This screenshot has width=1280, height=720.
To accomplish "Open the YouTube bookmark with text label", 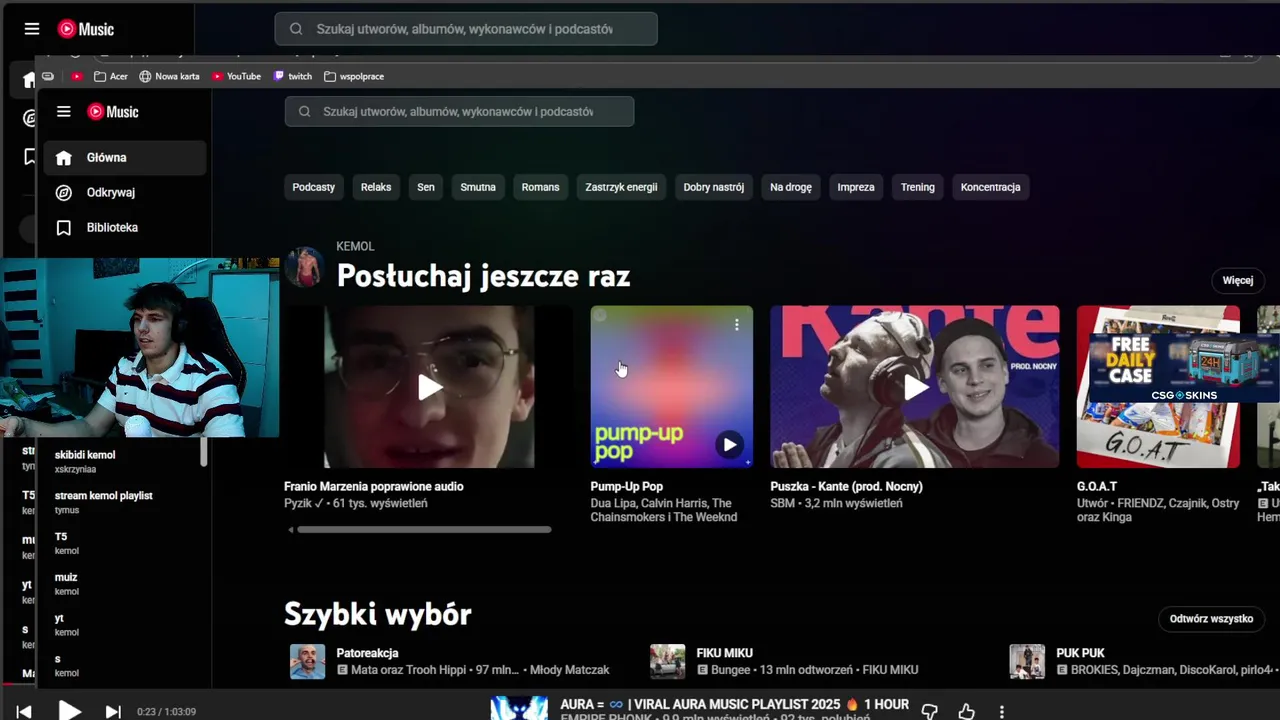I will pos(236,76).
